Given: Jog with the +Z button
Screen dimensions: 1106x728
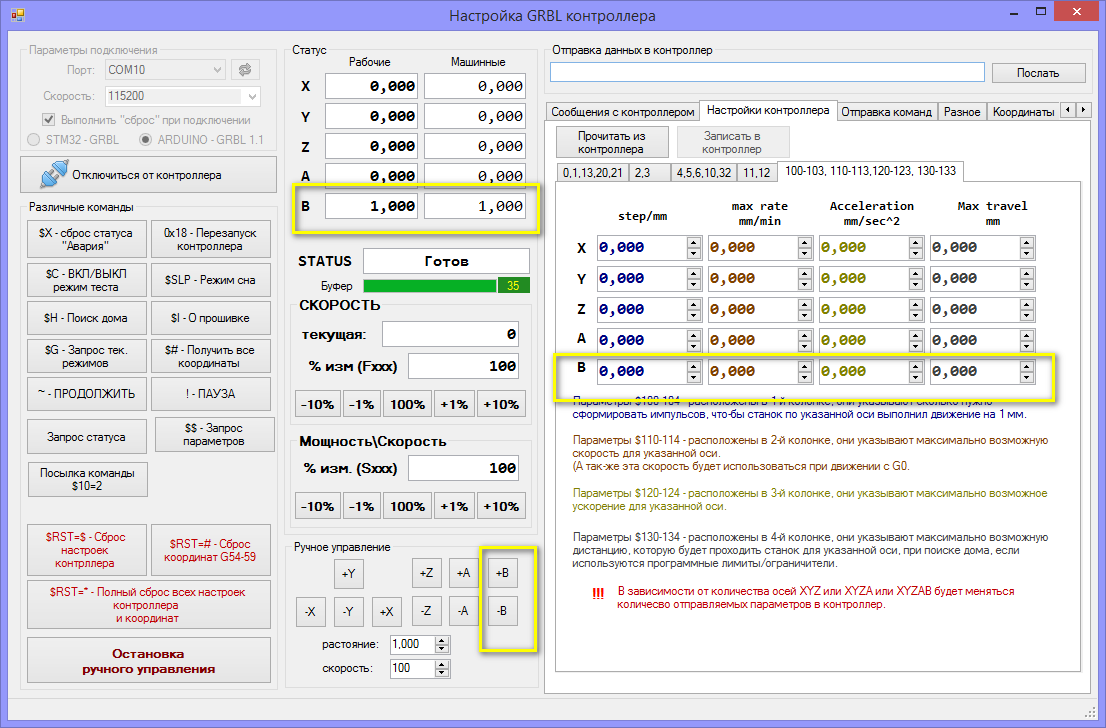Looking at the screenshot, I should [426, 573].
